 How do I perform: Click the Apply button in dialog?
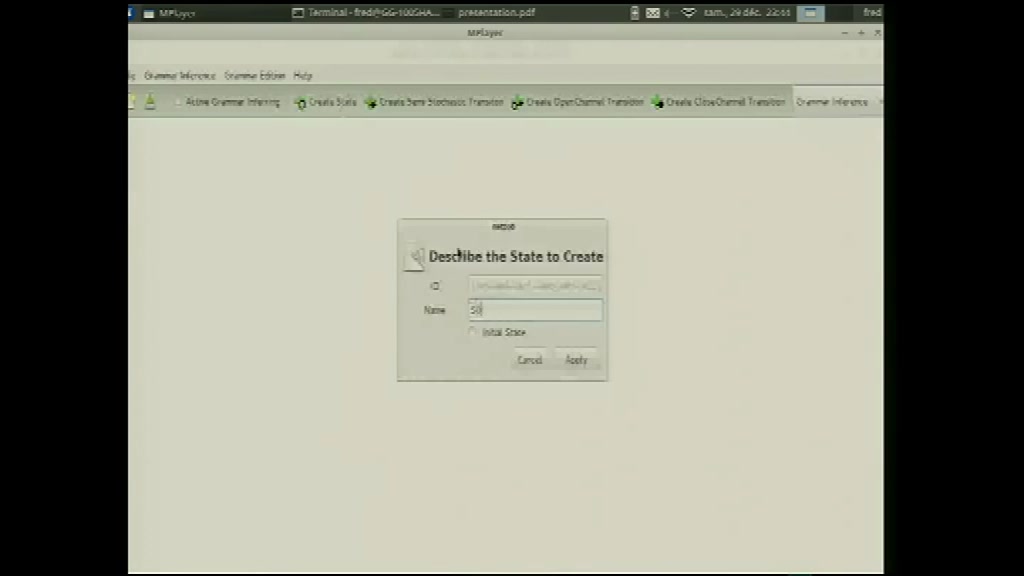coord(576,360)
